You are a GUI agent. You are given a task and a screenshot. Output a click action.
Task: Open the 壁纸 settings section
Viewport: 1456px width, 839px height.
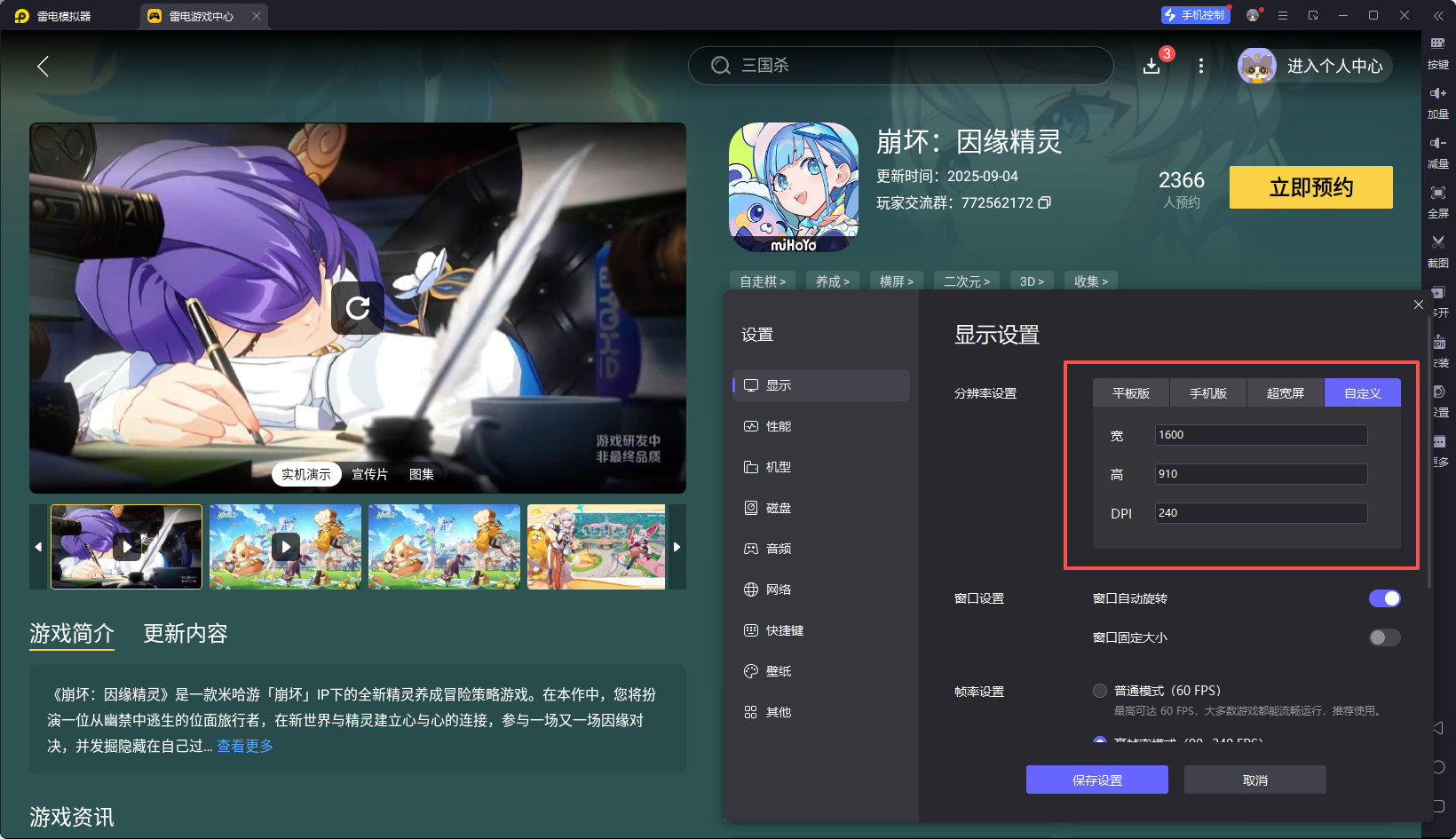point(821,671)
